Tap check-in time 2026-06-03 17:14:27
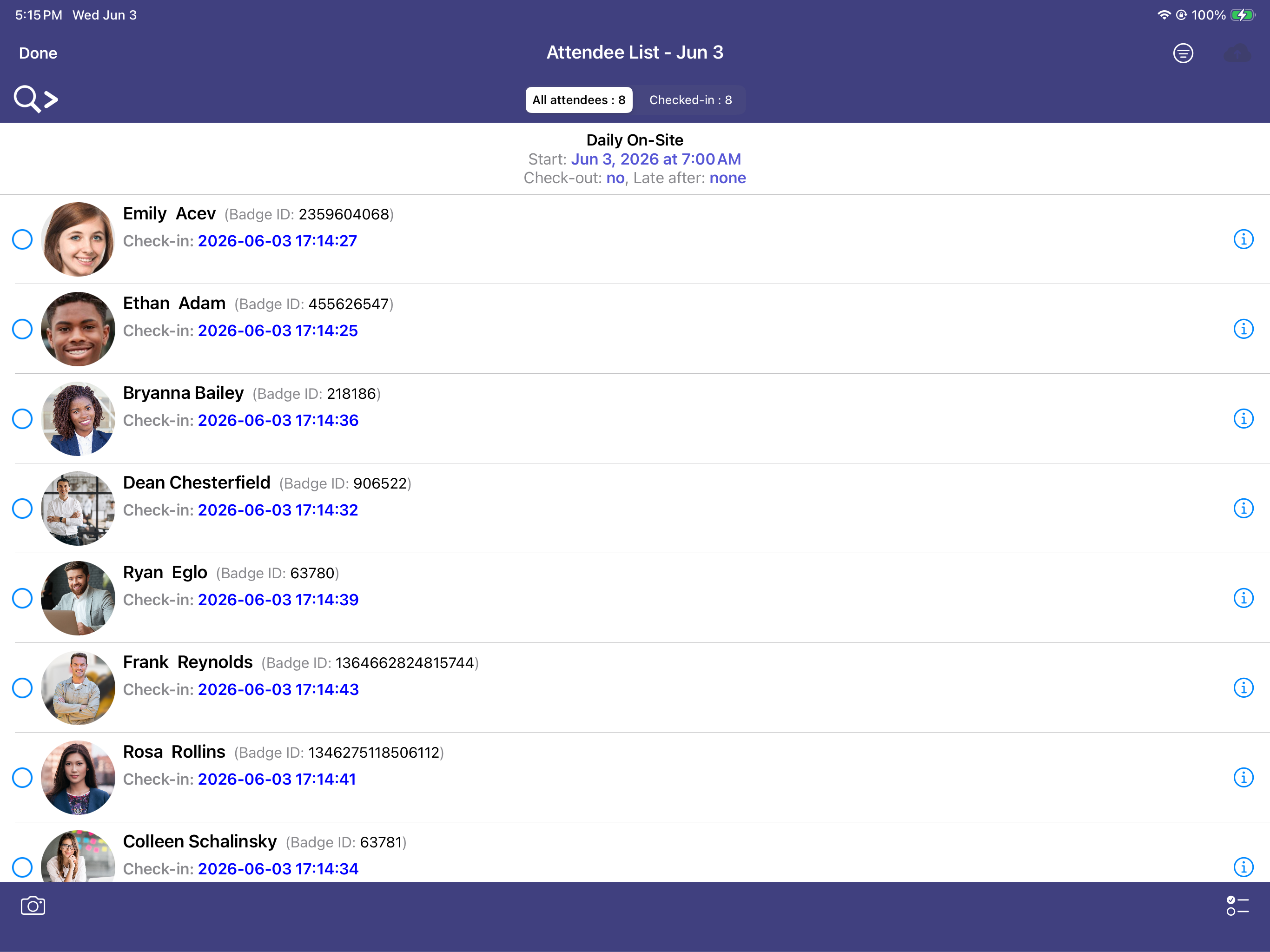The width and height of the screenshot is (1270, 952). click(278, 241)
